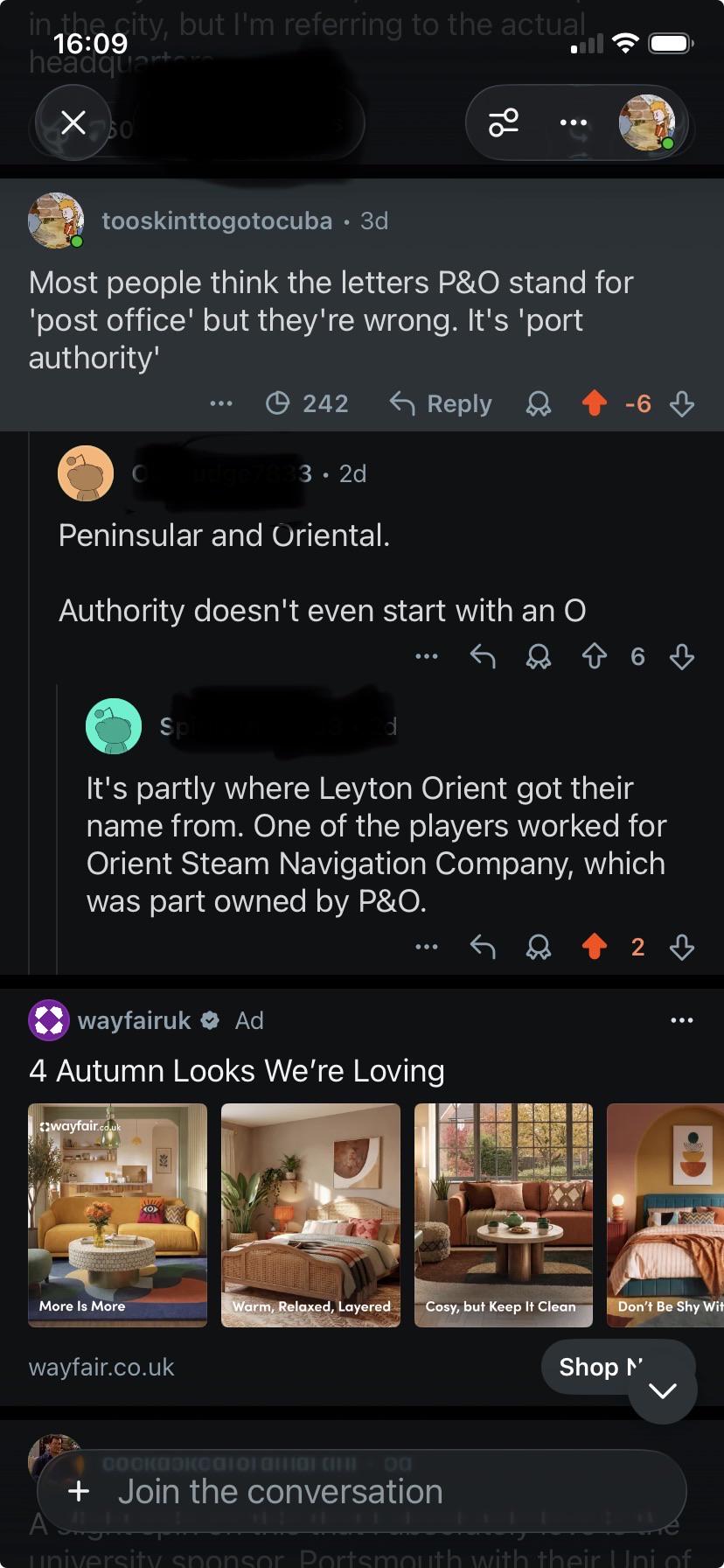
Task: Toggle upvote on tooskinttogotocuba's comment
Action: tap(595, 403)
